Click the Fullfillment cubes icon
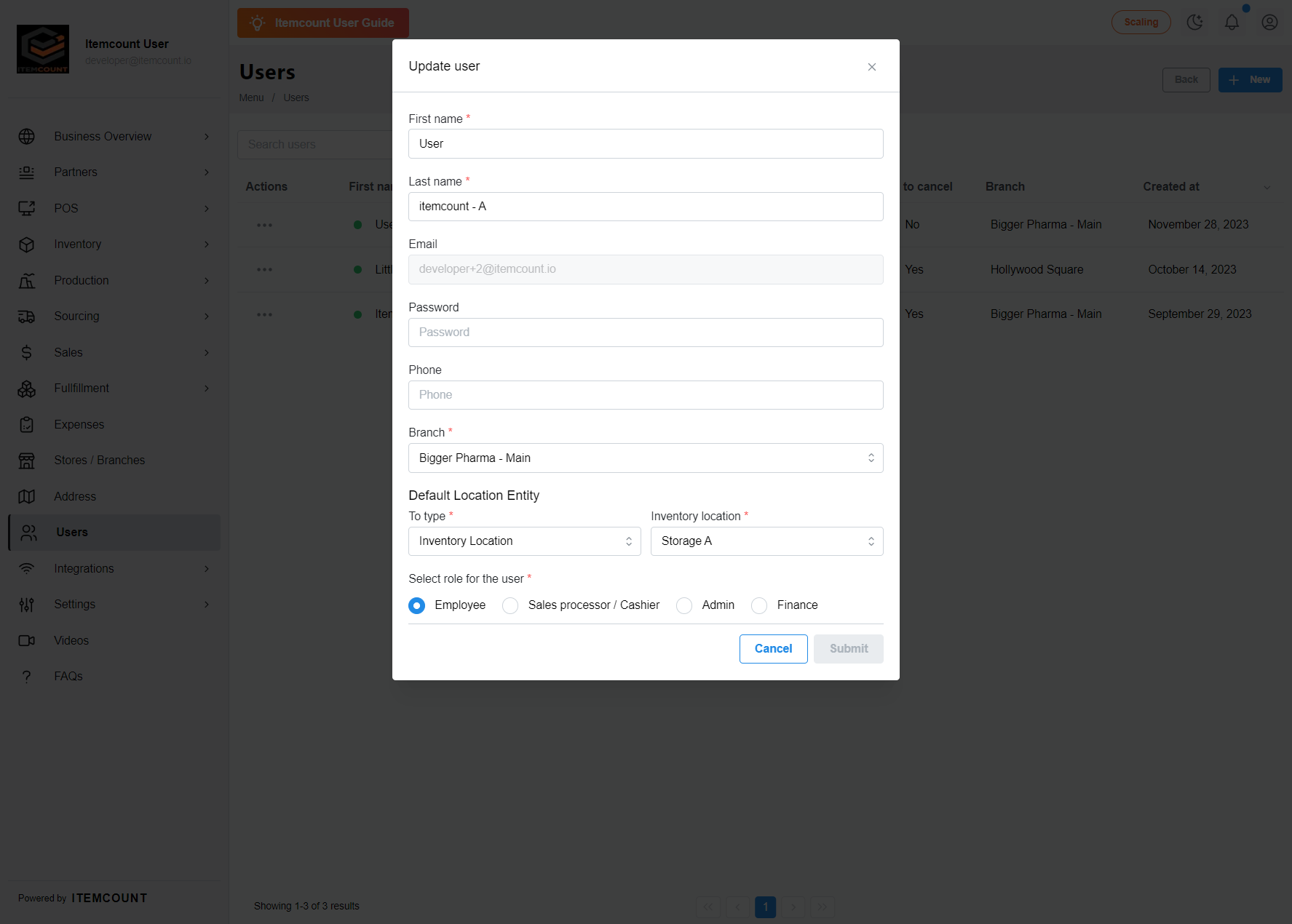Viewport: 1292px width, 924px height. click(x=27, y=389)
